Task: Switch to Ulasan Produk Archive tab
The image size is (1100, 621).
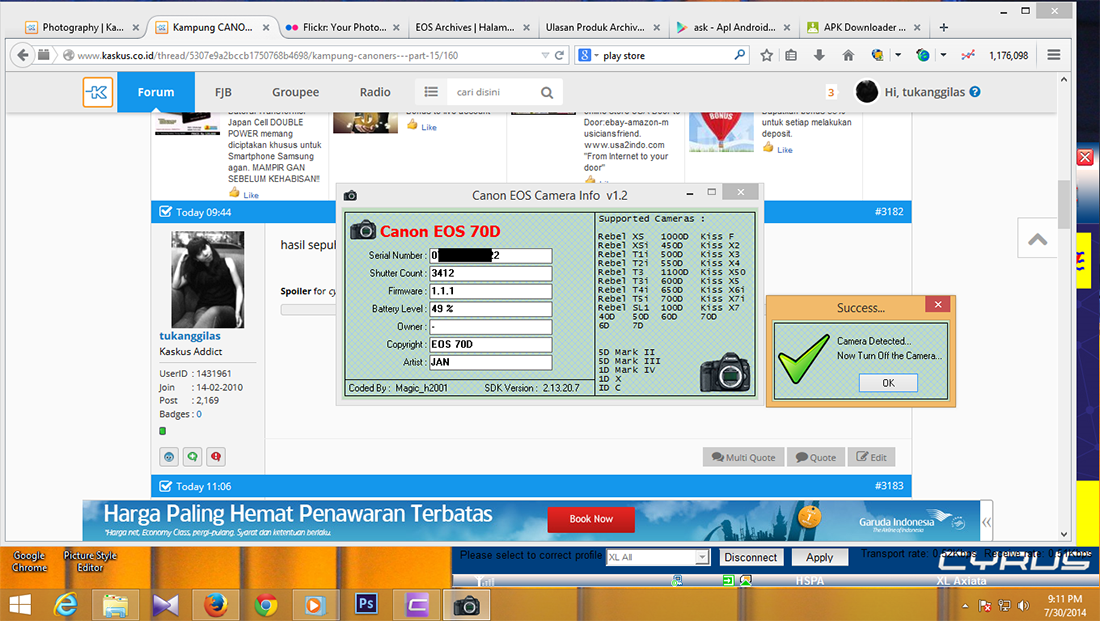Action: (x=603, y=27)
